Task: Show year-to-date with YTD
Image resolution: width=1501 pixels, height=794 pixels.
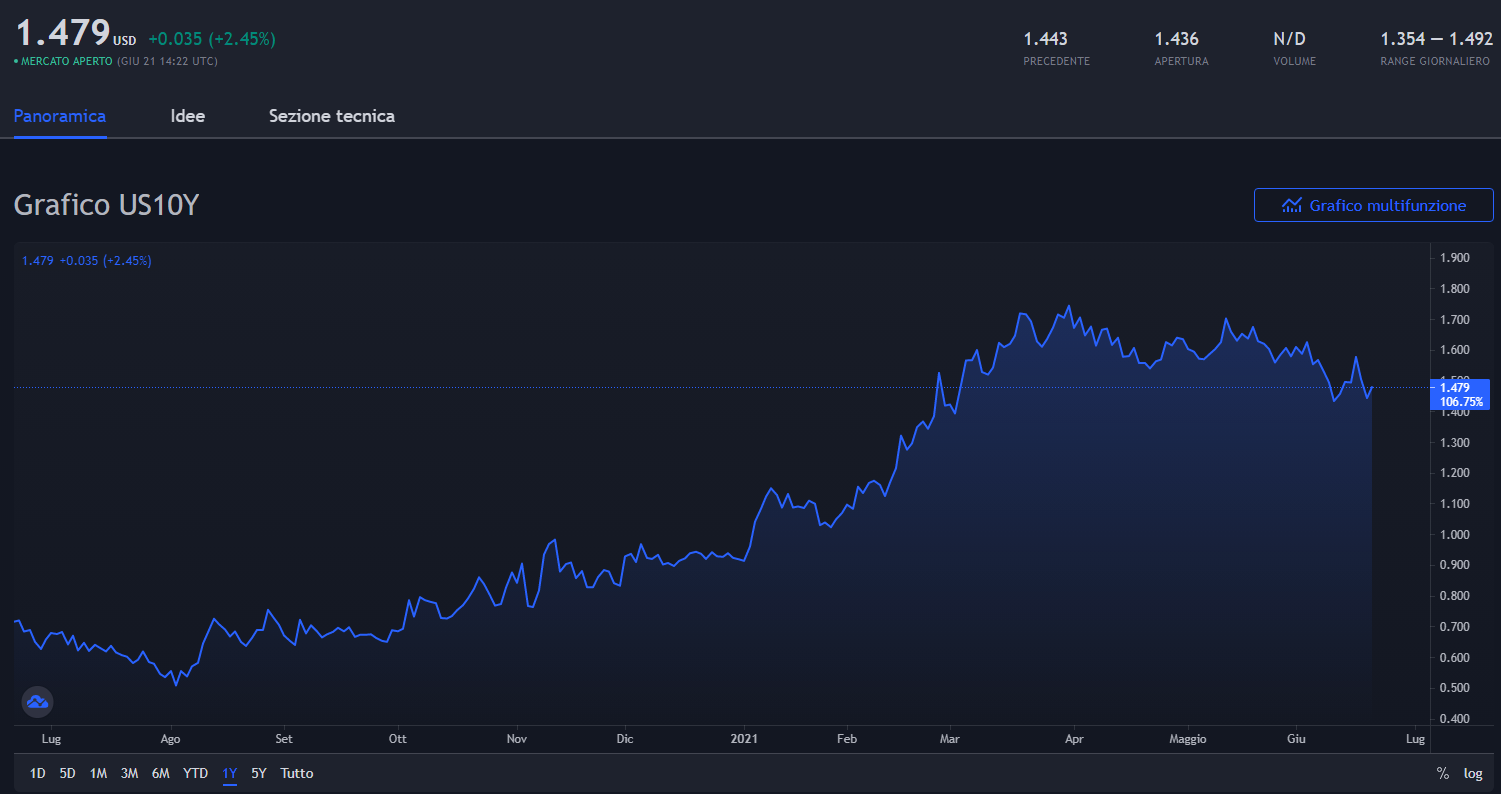Action: (x=195, y=773)
